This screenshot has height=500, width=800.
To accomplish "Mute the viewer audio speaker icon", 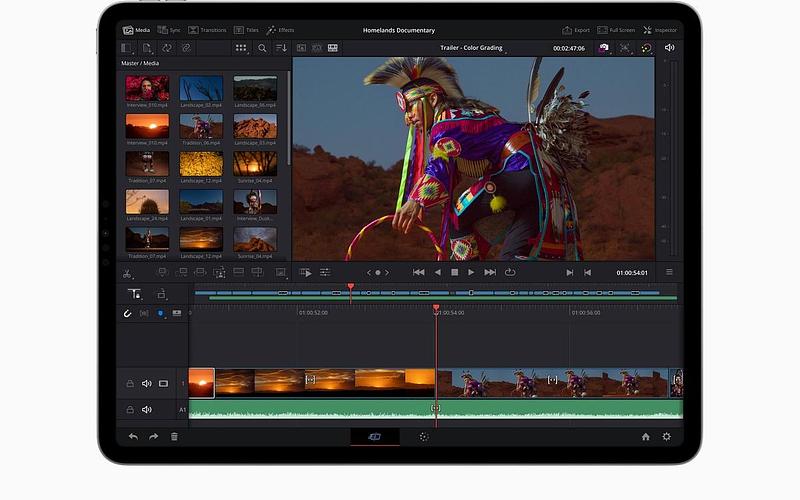I will [x=669, y=48].
